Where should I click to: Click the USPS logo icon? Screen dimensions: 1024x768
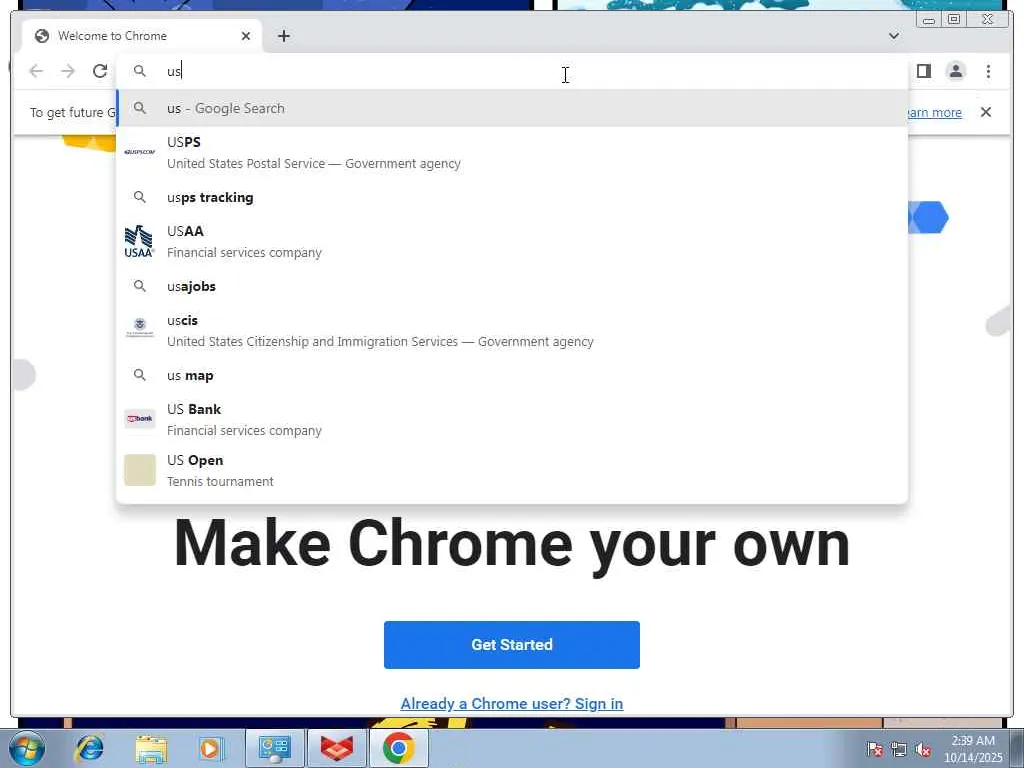click(x=140, y=152)
